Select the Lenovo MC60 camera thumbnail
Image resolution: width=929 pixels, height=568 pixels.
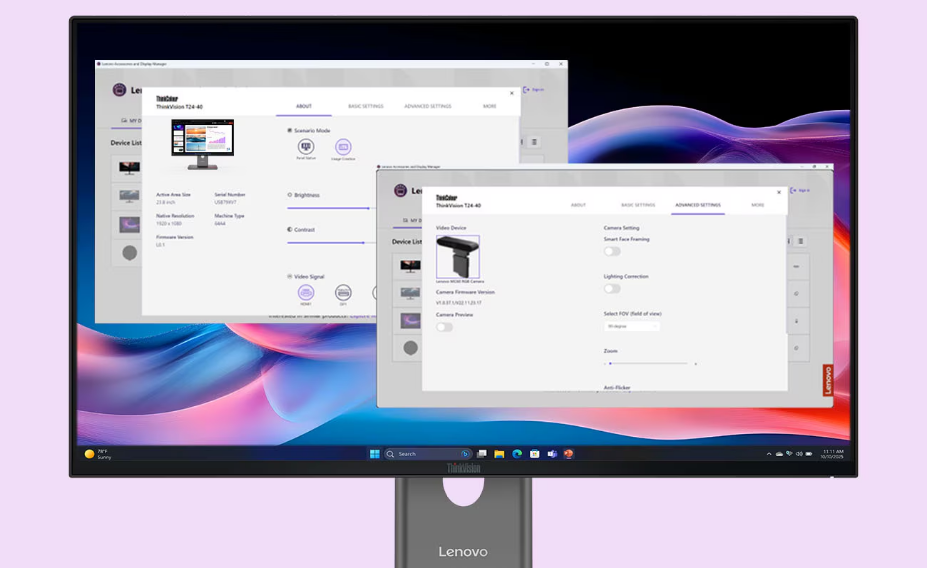pos(458,257)
